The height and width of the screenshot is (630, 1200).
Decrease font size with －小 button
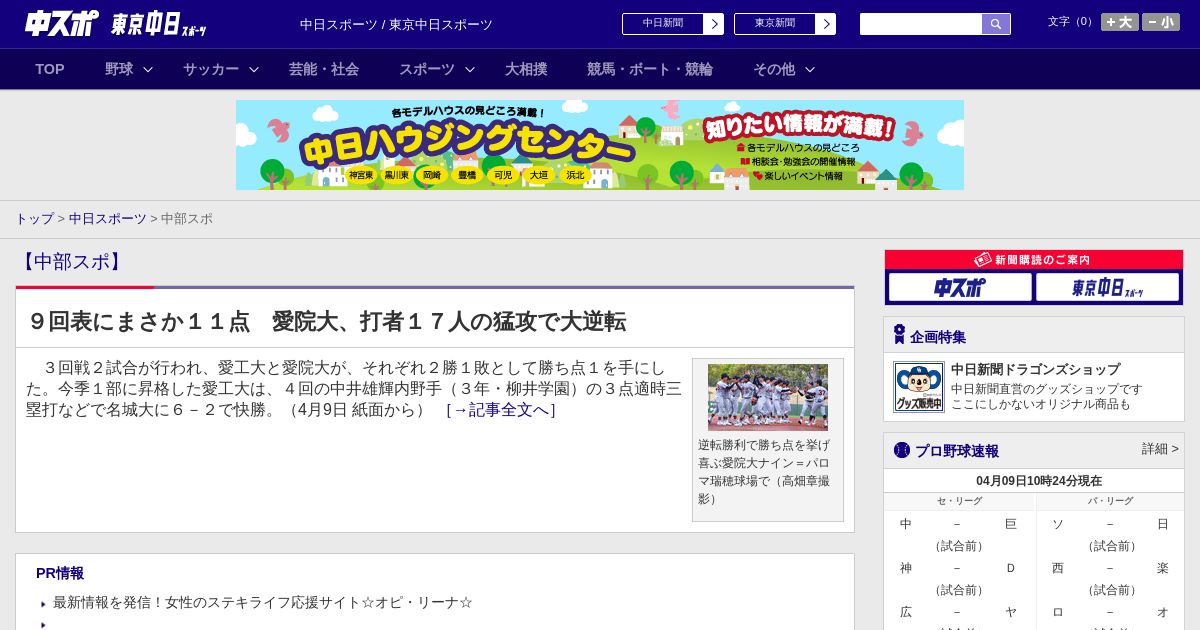coord(1161,22)
